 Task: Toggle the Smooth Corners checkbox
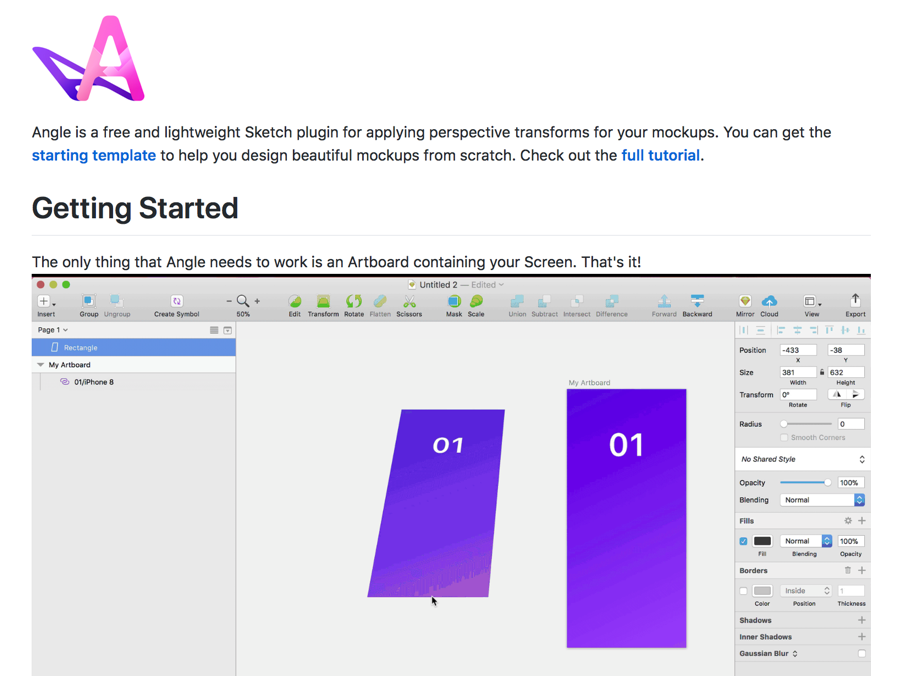pyautogui.click(x=784, y=437)
